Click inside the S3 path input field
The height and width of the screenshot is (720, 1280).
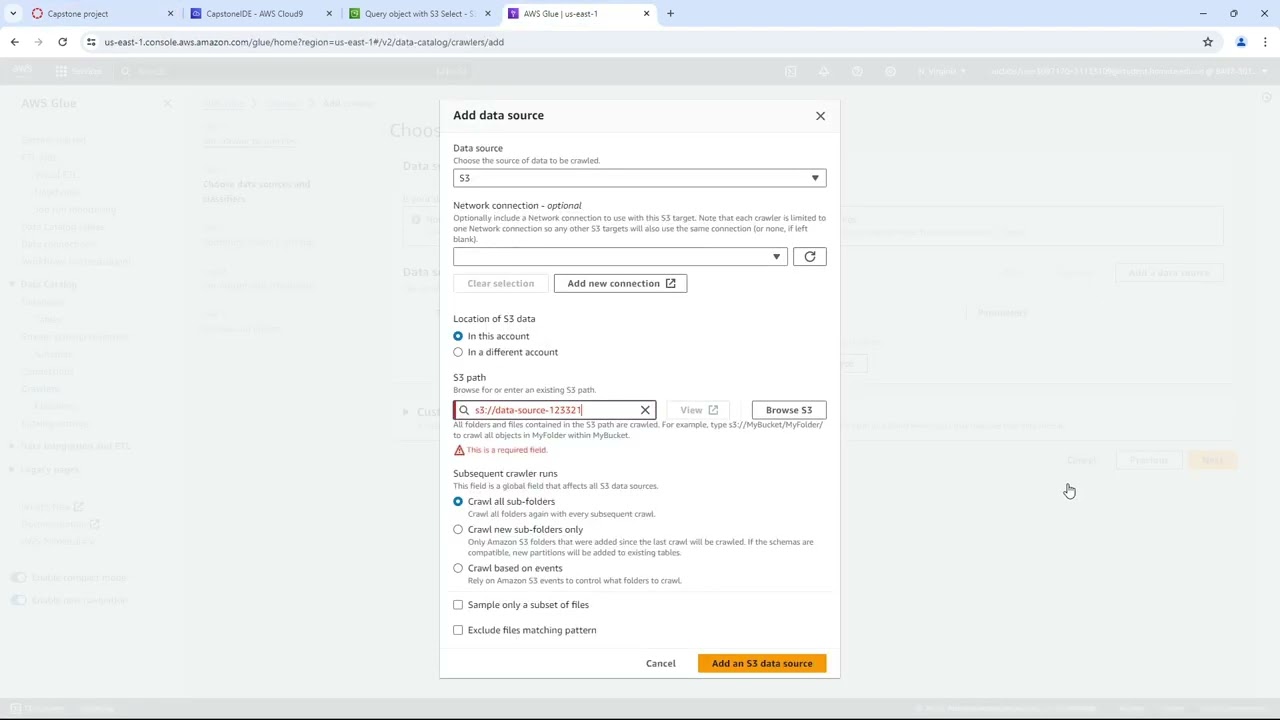point(554,410)
